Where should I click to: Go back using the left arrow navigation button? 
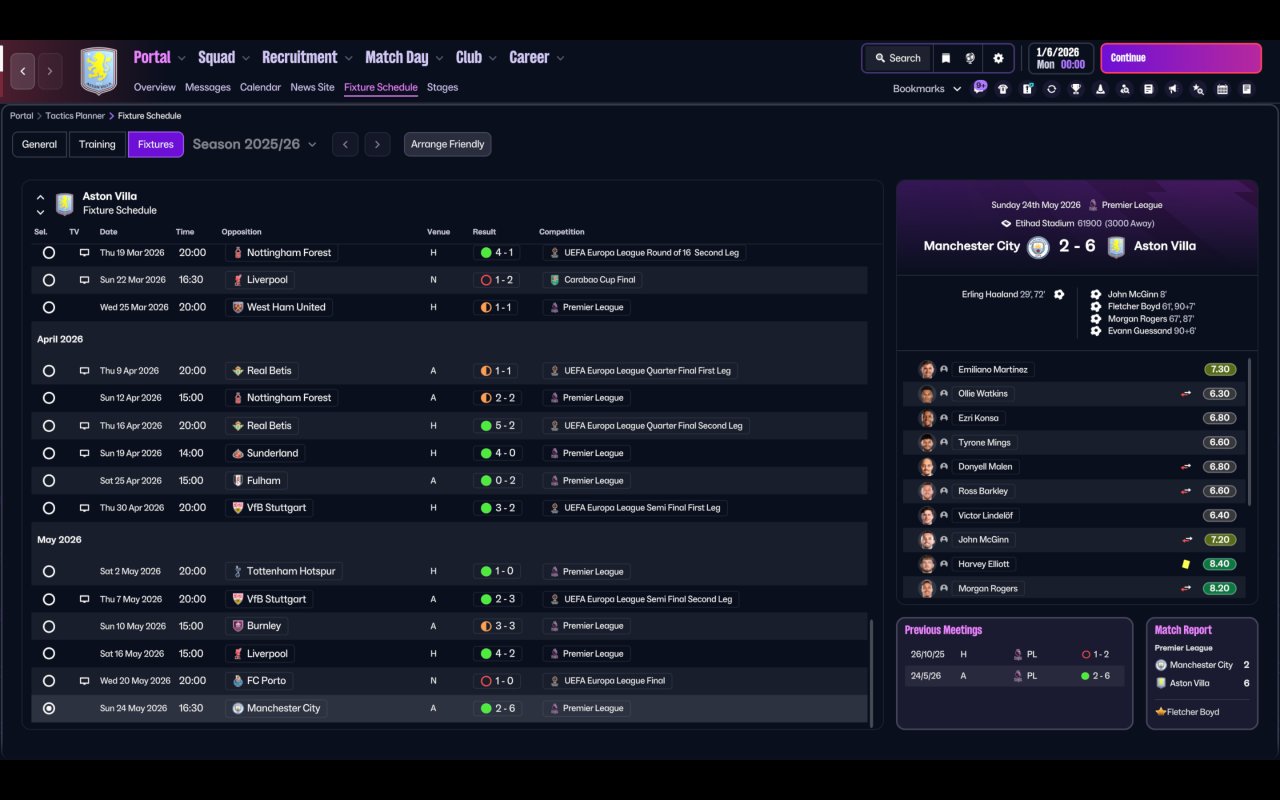(x=23, y=71)
